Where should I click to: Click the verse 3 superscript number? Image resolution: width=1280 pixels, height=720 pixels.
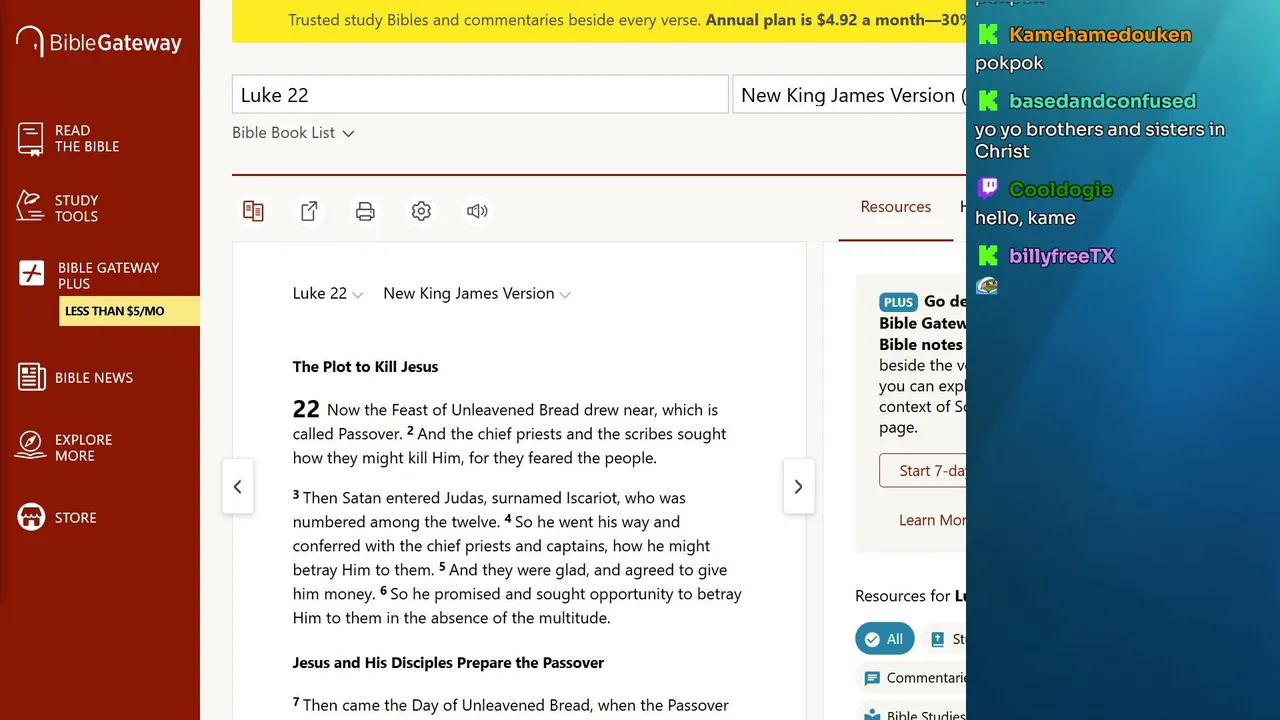coord(296,495)
